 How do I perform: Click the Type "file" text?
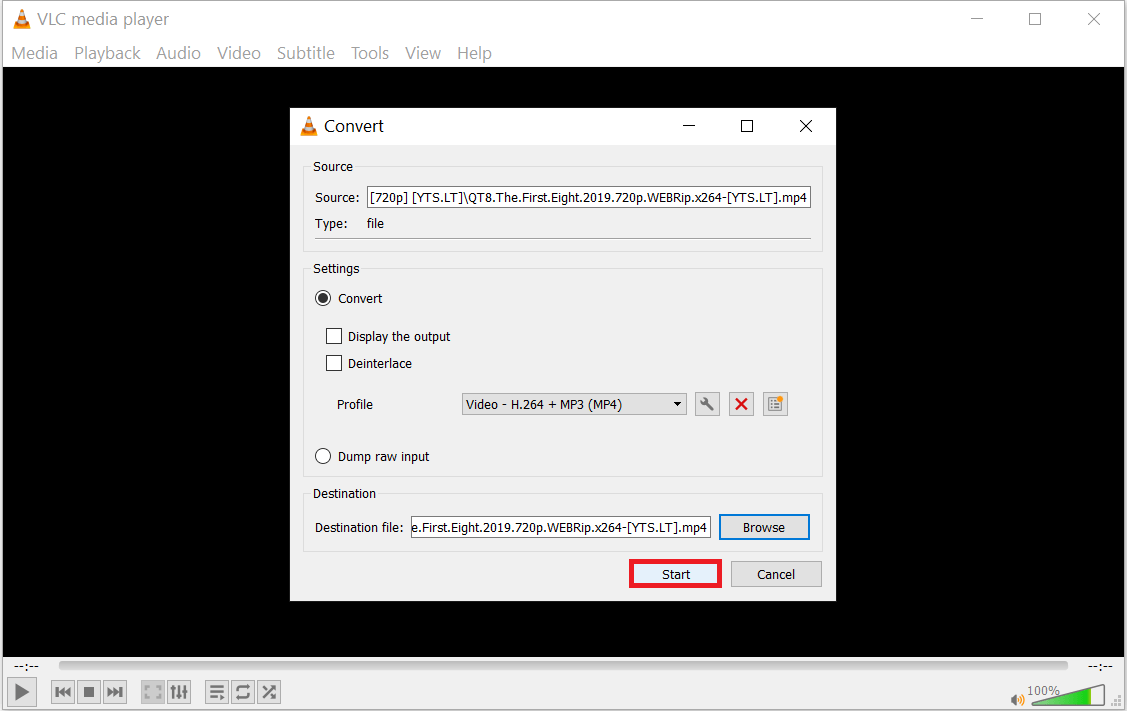(x=375, y=224)
